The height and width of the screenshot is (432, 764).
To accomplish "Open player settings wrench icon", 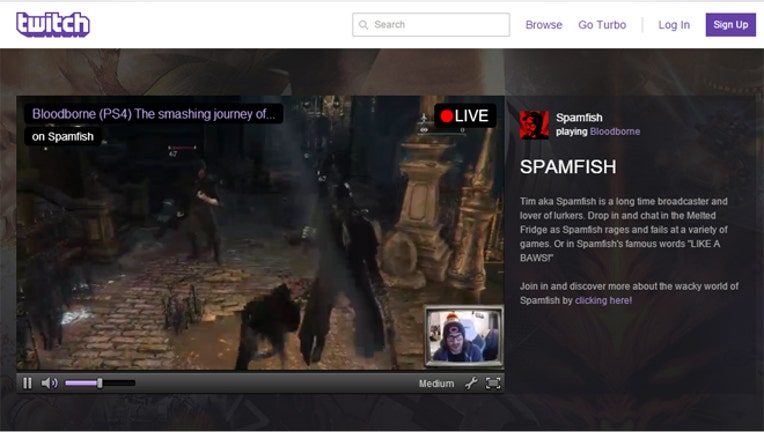I will pos(471,383).
